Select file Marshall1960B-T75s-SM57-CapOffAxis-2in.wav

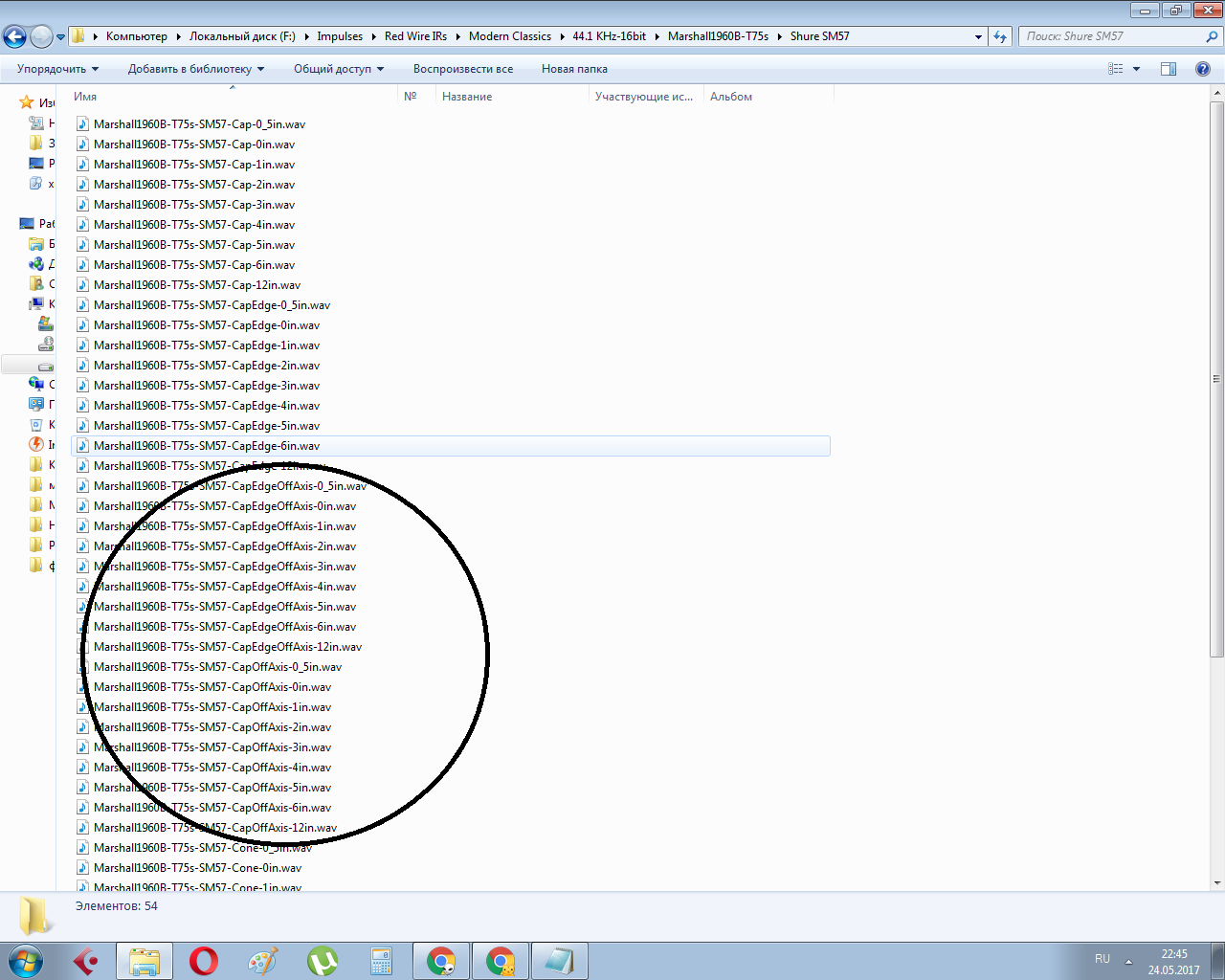pos(212,727)
